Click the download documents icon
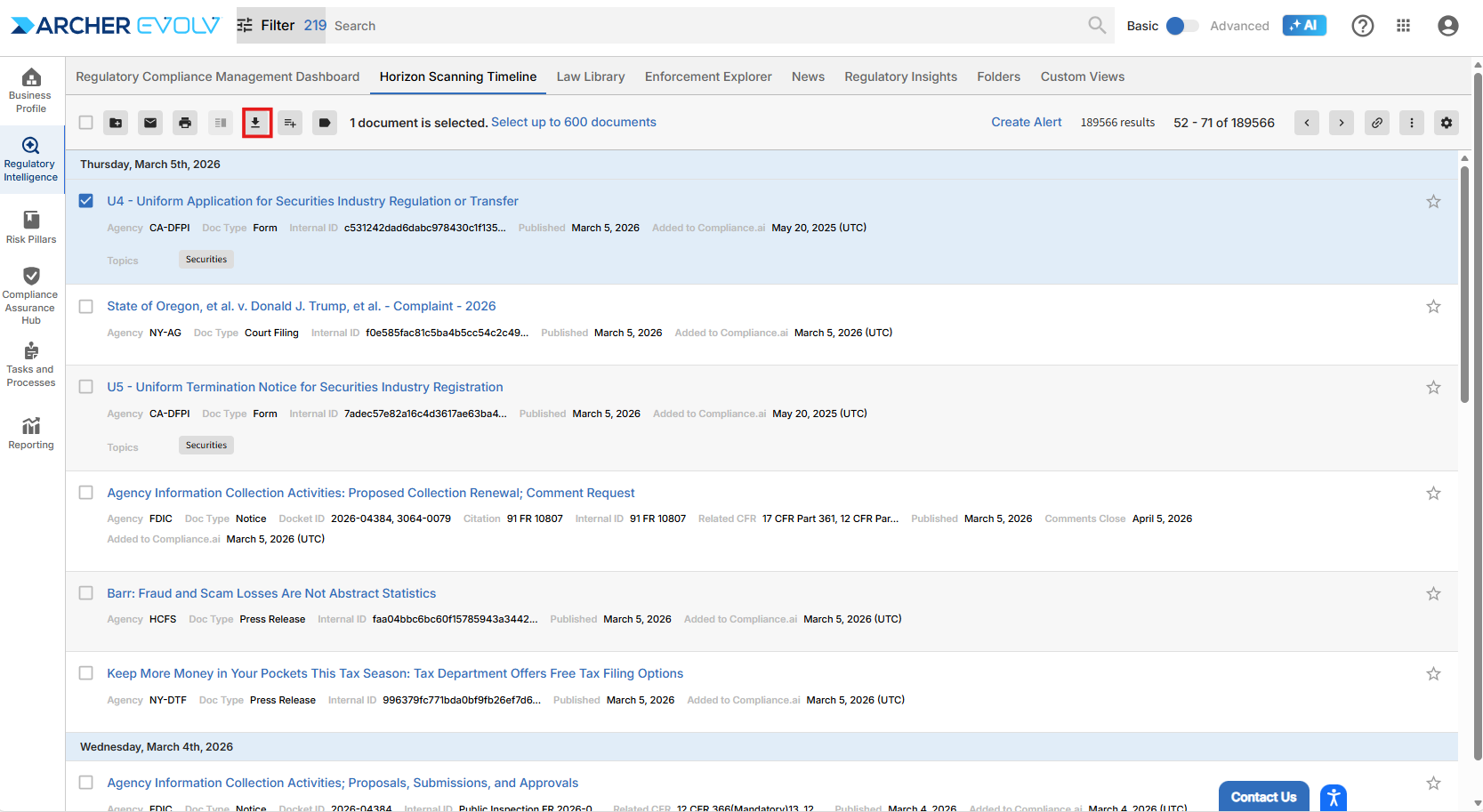The height and width of the screenshot is (812, 1483). [x=256, y=123]
